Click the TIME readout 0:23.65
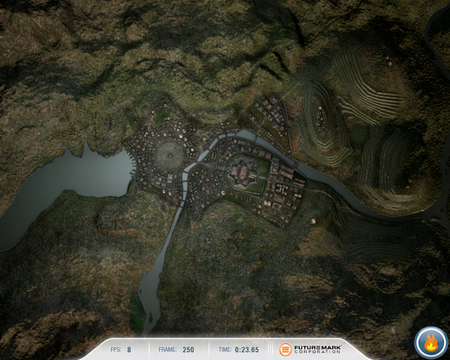Screen dimensions: 450x360 247,349
